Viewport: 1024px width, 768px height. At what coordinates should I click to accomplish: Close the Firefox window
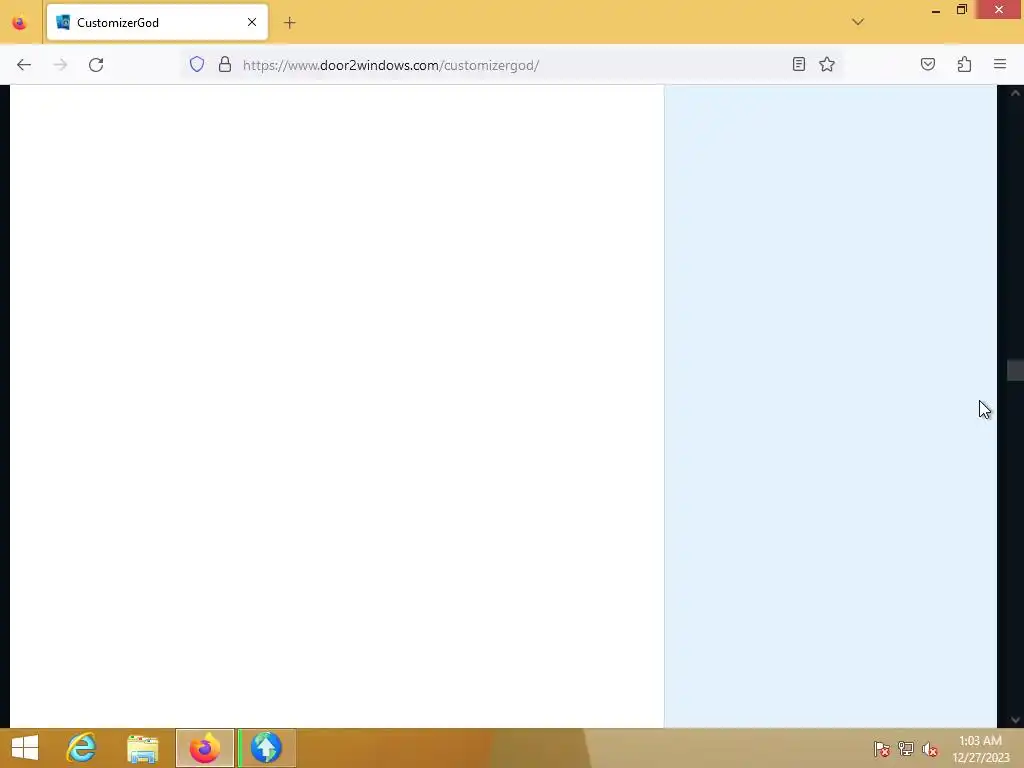click(999, 9)
